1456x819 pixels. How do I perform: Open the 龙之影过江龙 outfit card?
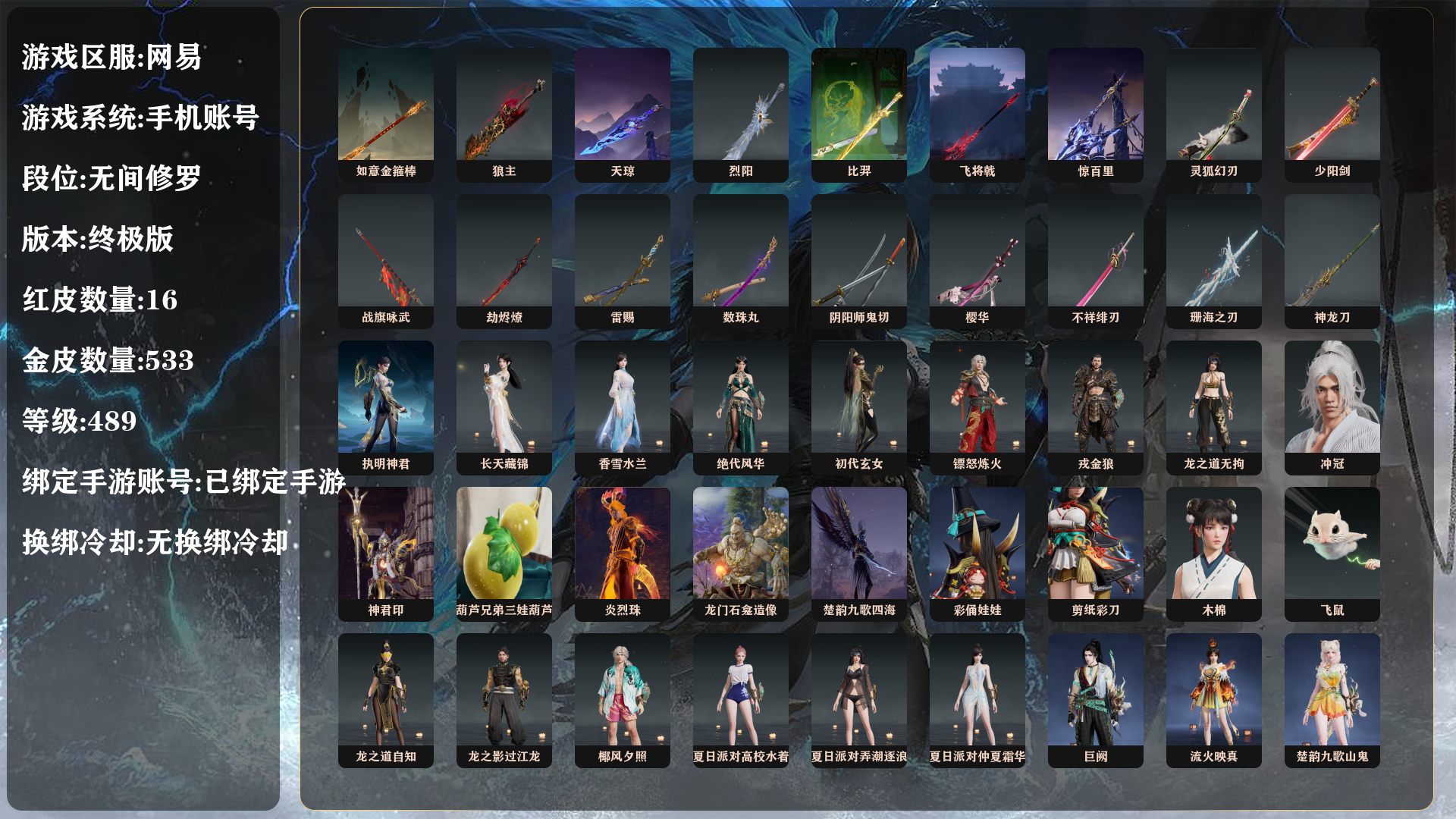coord(504,701)
